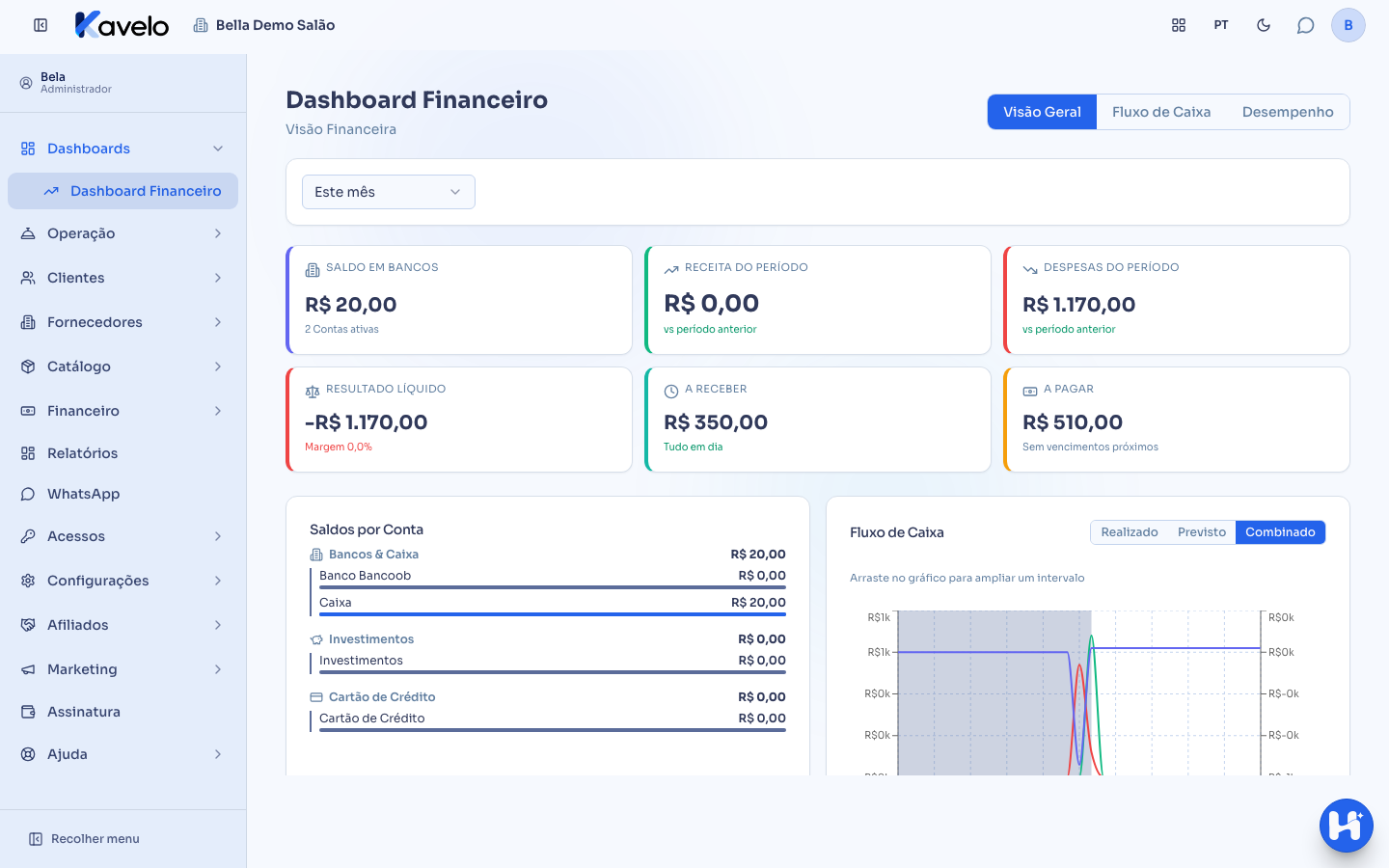This screenshot has height=868, width=1389.
Task: Expand the Afiliados menu
Action: [123, 625]
